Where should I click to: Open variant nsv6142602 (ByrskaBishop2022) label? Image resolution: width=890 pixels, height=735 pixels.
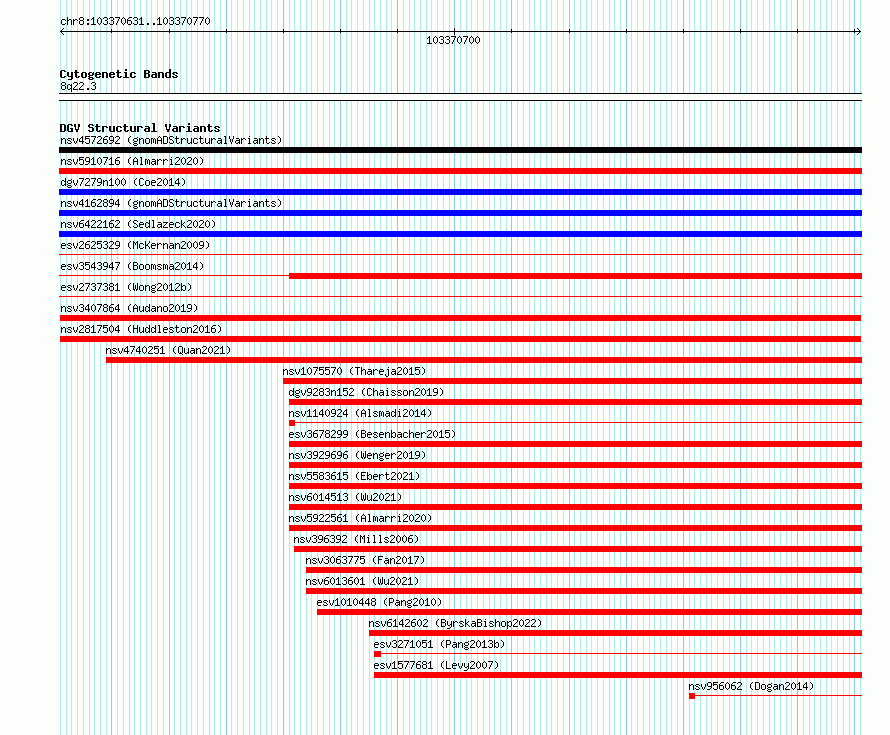[x=455, y=623]
